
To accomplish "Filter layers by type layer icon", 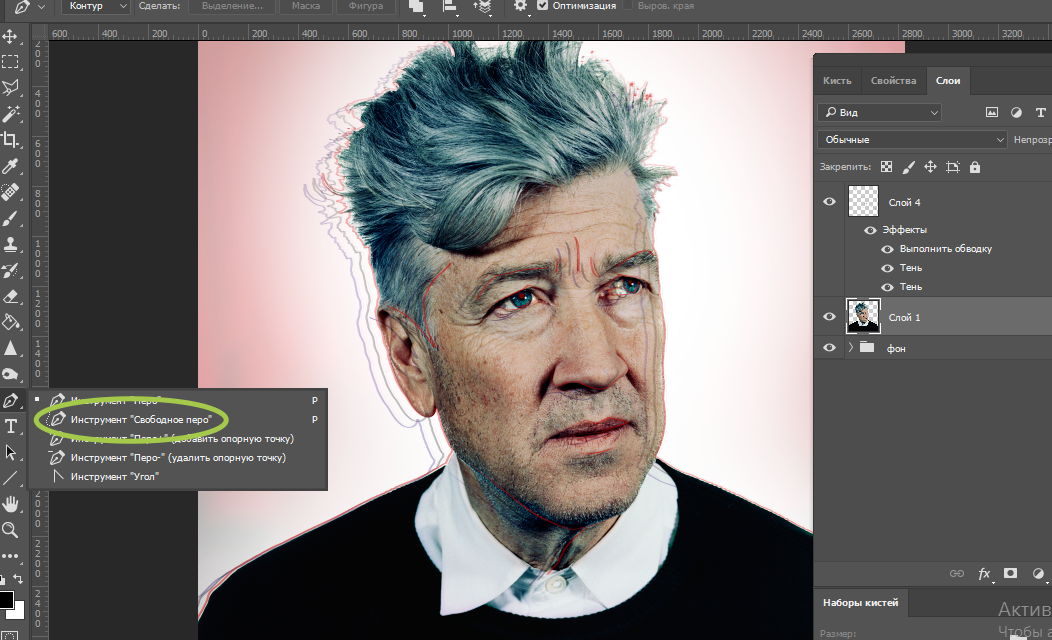I will coord(1041,112).
